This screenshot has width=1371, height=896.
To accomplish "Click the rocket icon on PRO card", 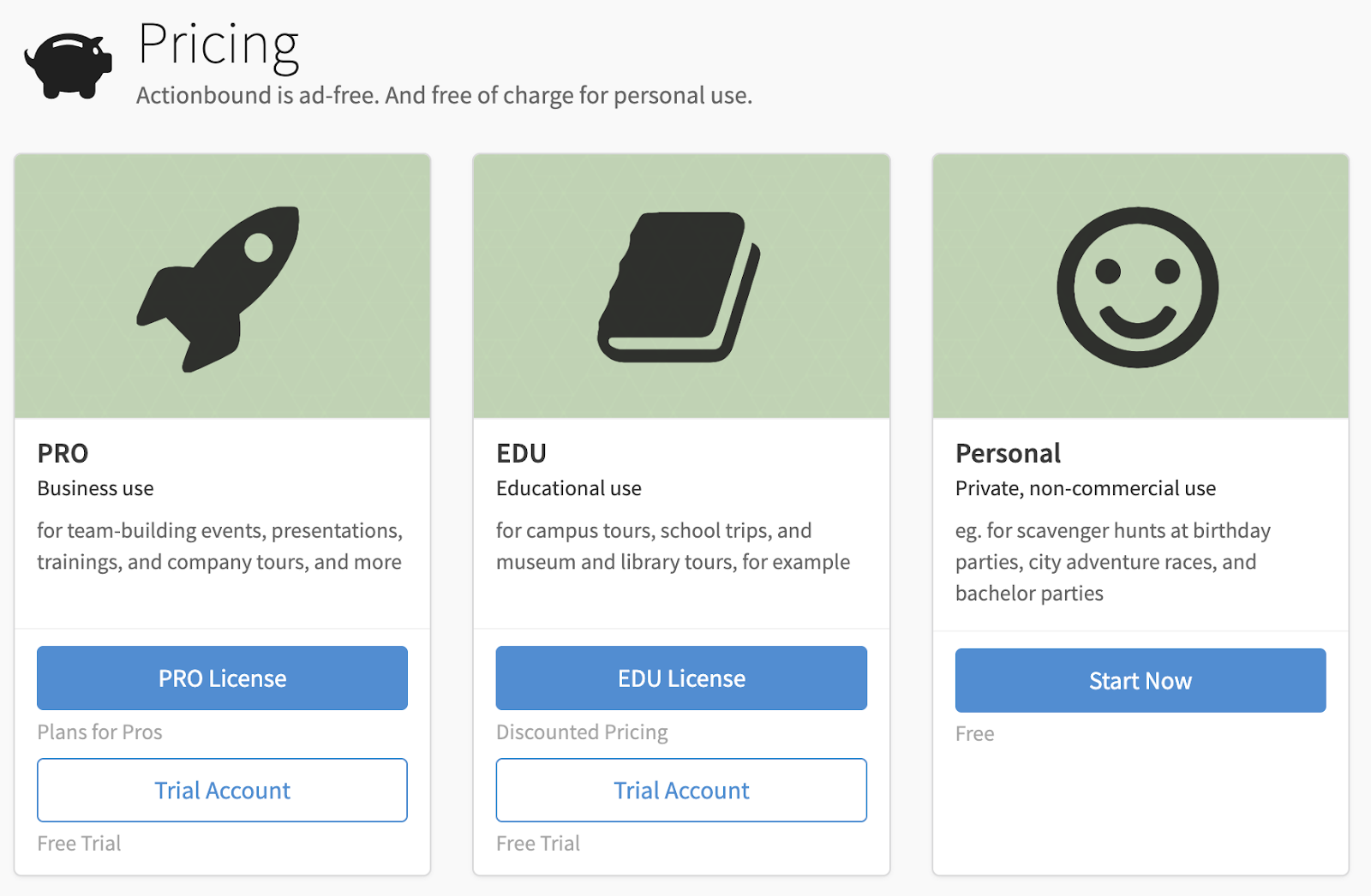I will point(219,289).
